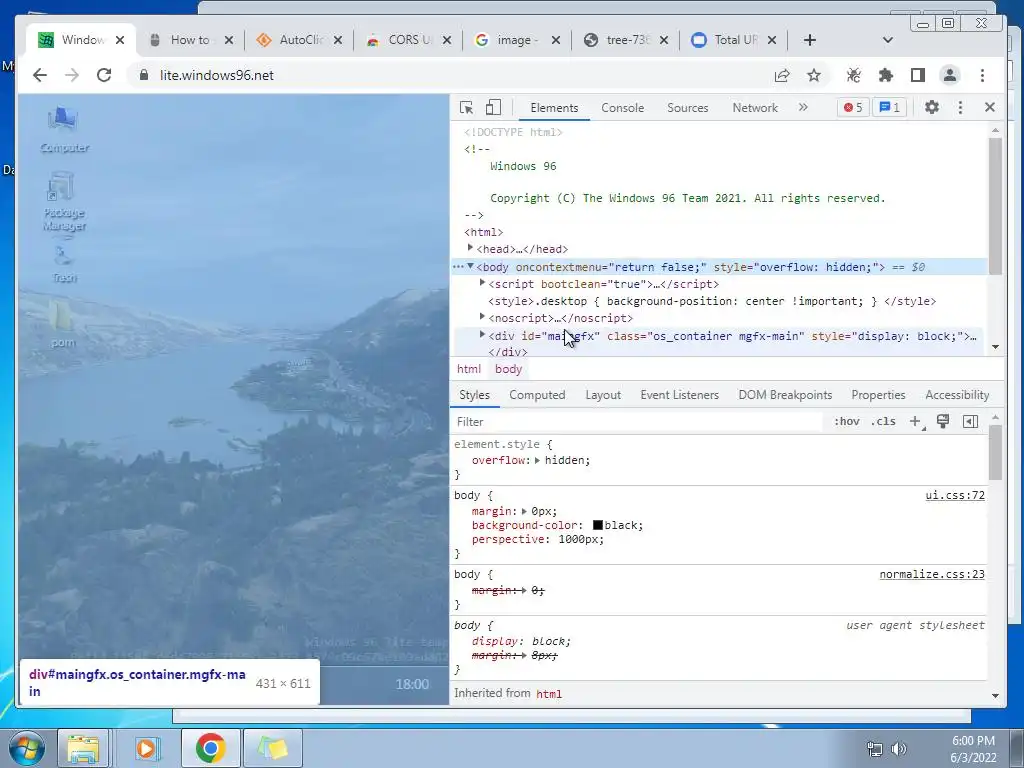Screen dimensions: 1024x768
Task: Open the normalize.css:23 source link
Action: (931, 574)
